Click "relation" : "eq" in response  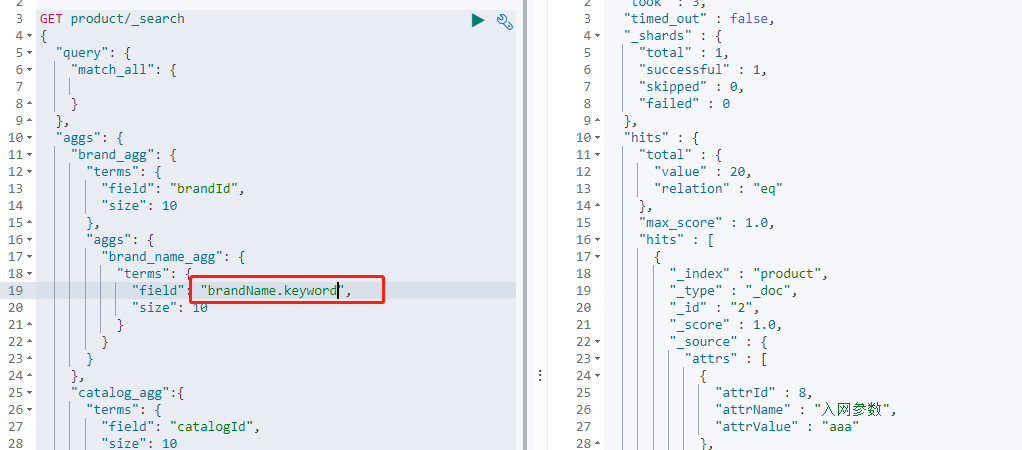click(x=718, y=188)
